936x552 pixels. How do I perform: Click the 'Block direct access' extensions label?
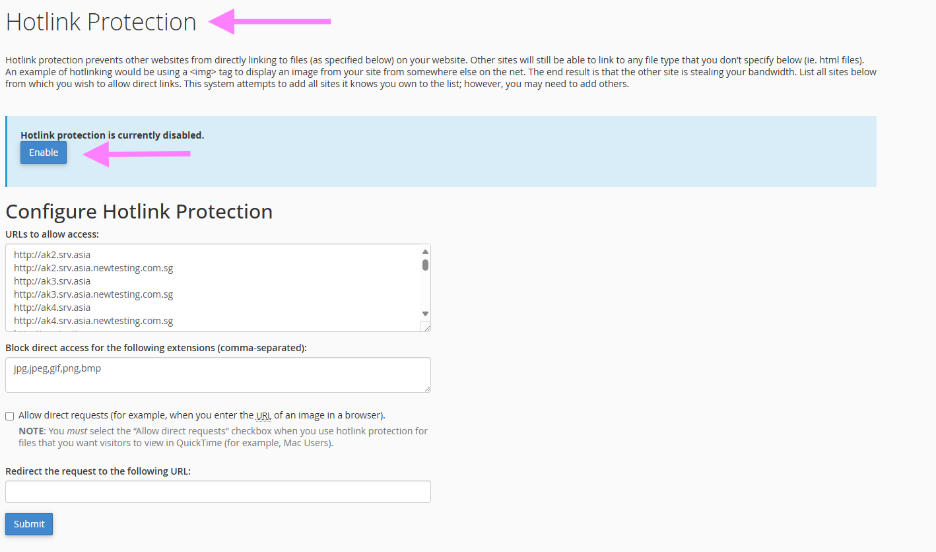click(155, 347)
